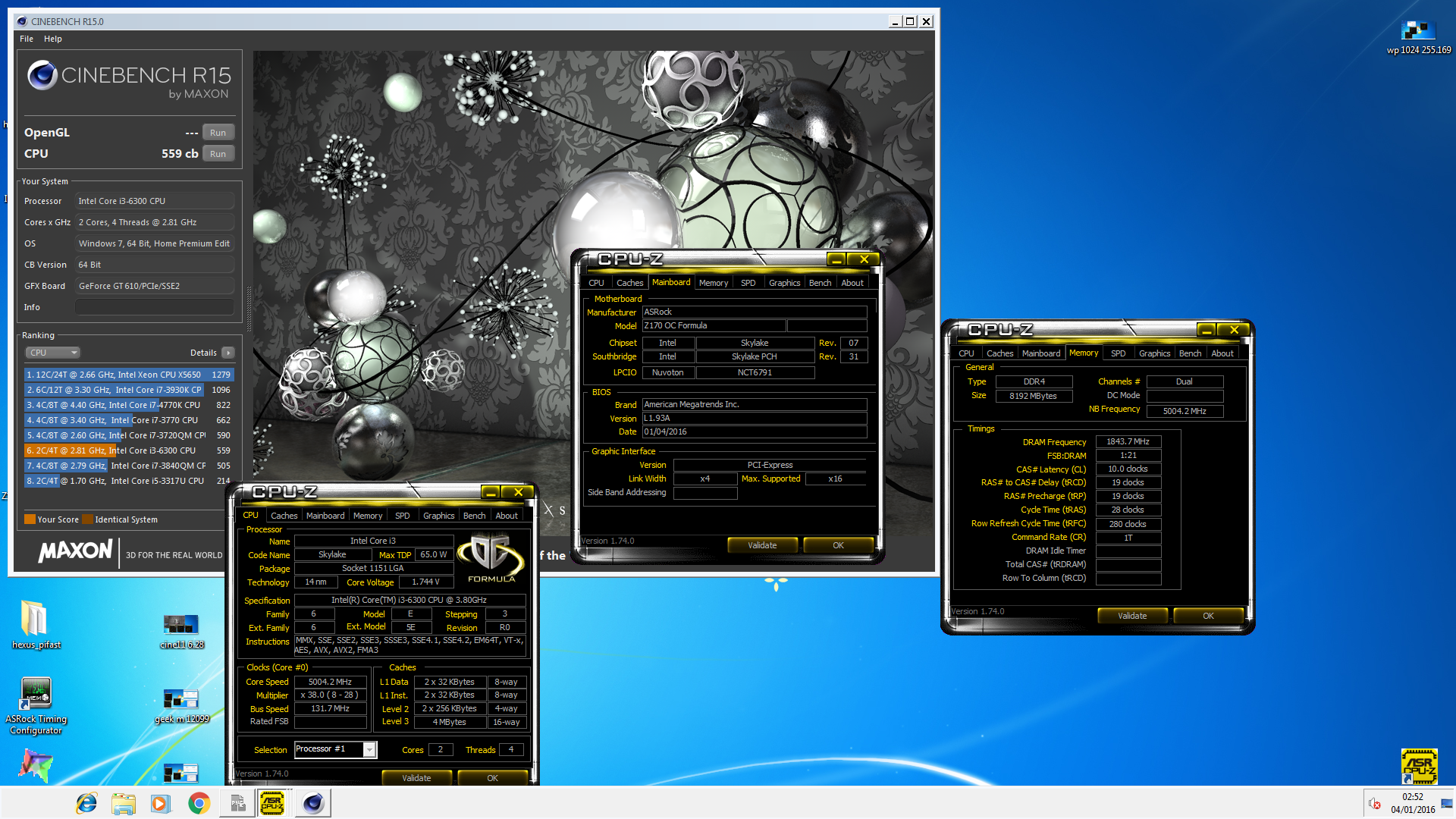Open the CPU-Z ASRock desktop shortcut
This screenshot has width=1456, height=819.
coord(1419,766)
